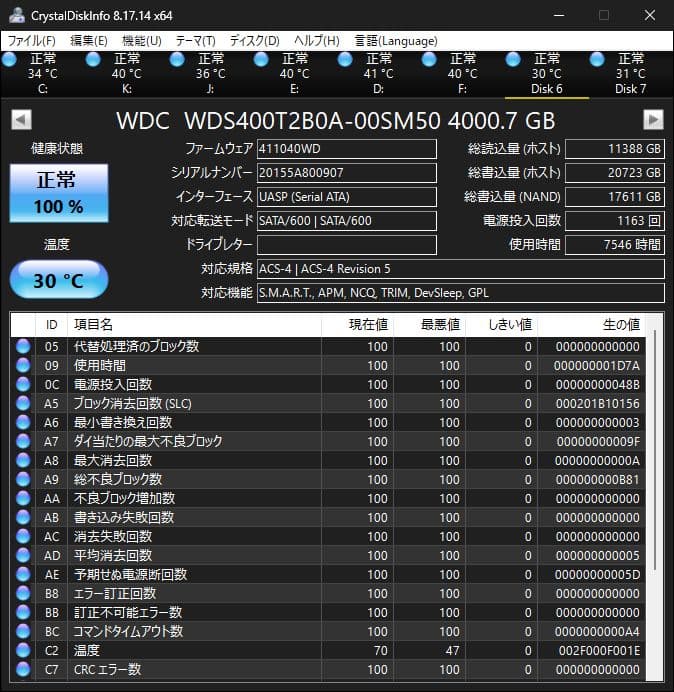The width and height of the screenshot is (674, 692).
Task: Click the 項目名 column header
Action: [x=194, y=325]
